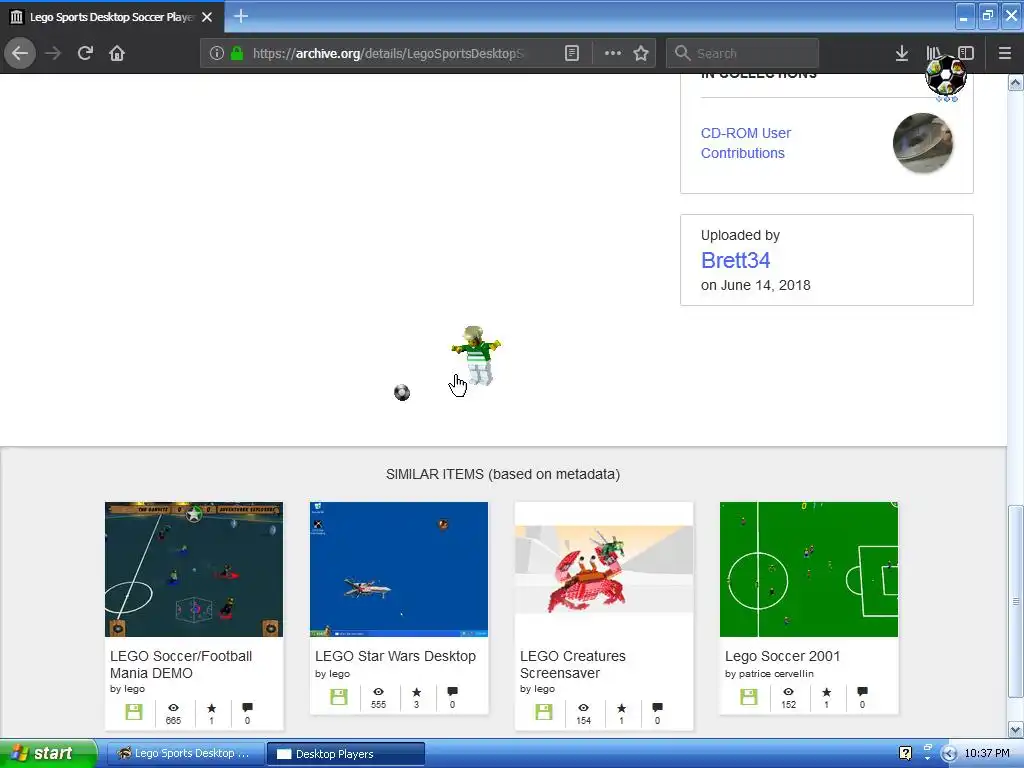
Task: Click the Lego soccer player figure
Action: click(477, 355)
